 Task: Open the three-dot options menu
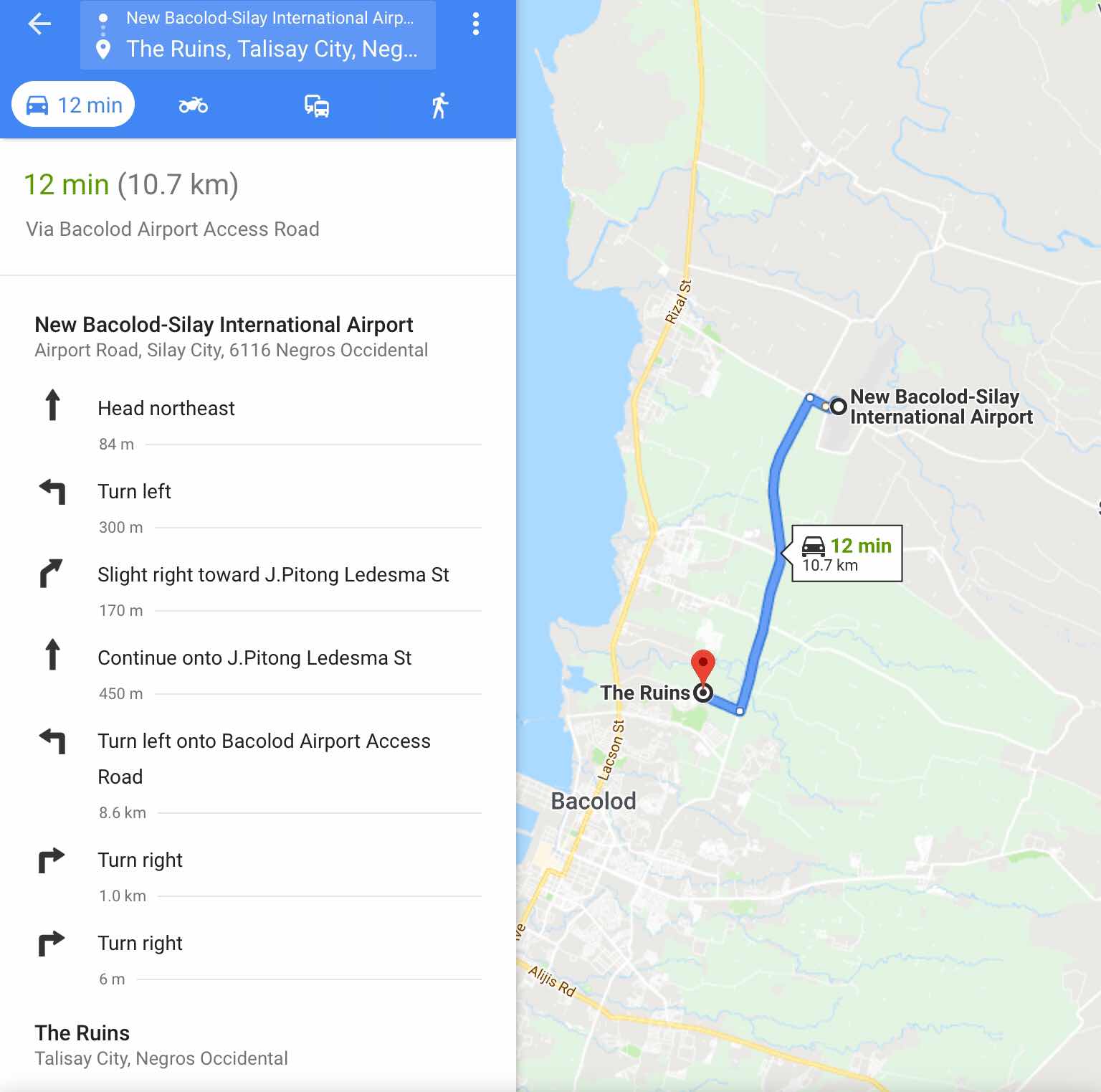pyautogui.click(x=475, y=24)
